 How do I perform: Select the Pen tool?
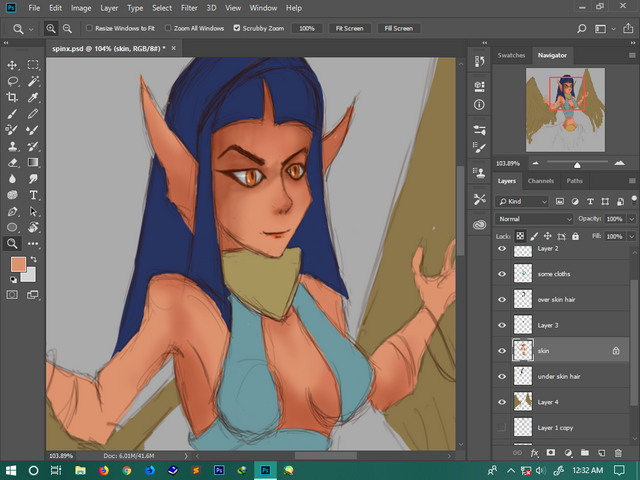point(12,211)
